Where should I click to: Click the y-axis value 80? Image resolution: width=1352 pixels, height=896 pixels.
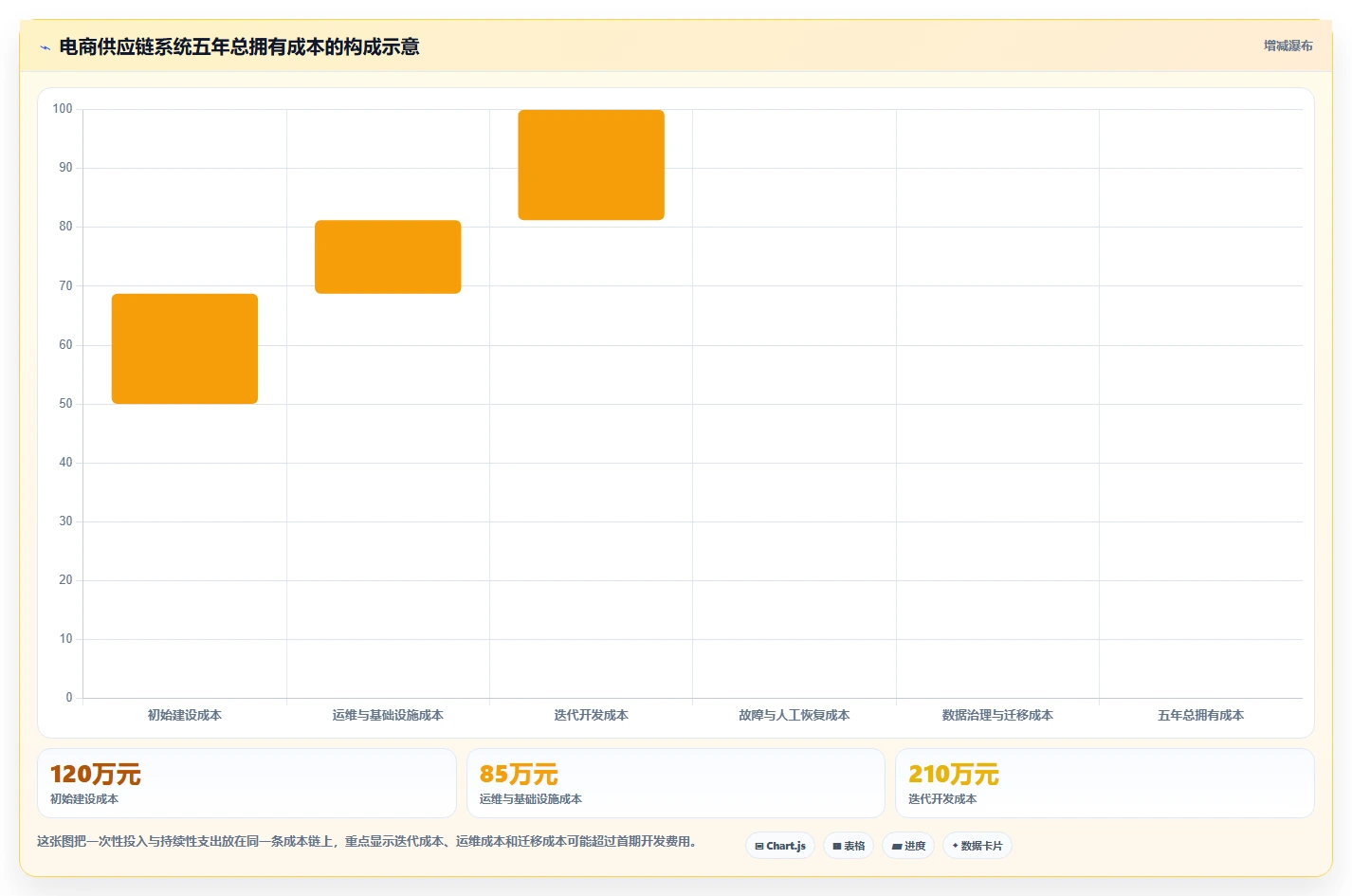pyautogui.click(x=65, y=227)
